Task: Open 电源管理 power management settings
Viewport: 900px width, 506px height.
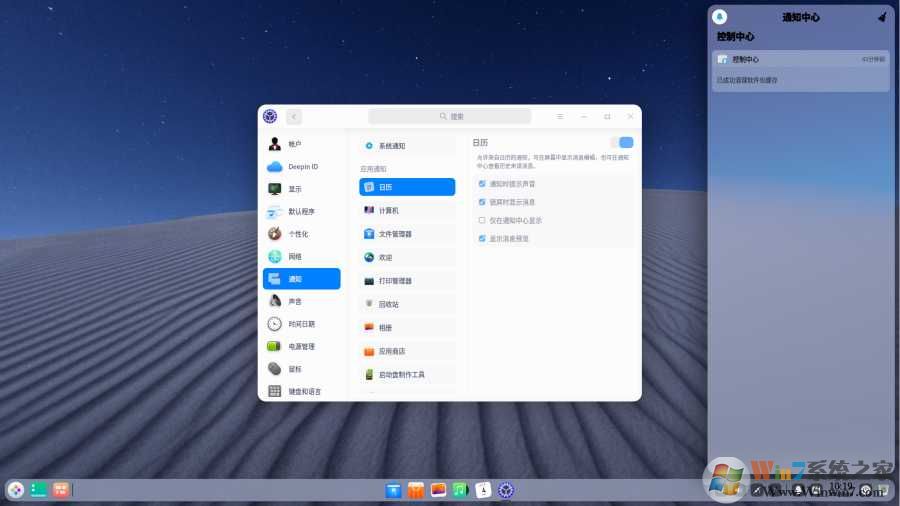Action: click(301, 347)
